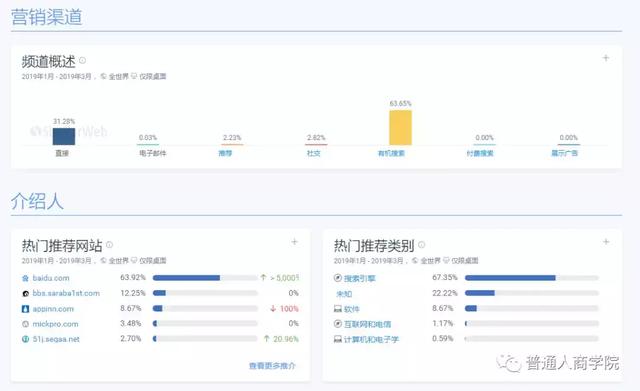Open the 搜索引擎 category link
This screenshot has height=391, width=640.
coord(360,278)
